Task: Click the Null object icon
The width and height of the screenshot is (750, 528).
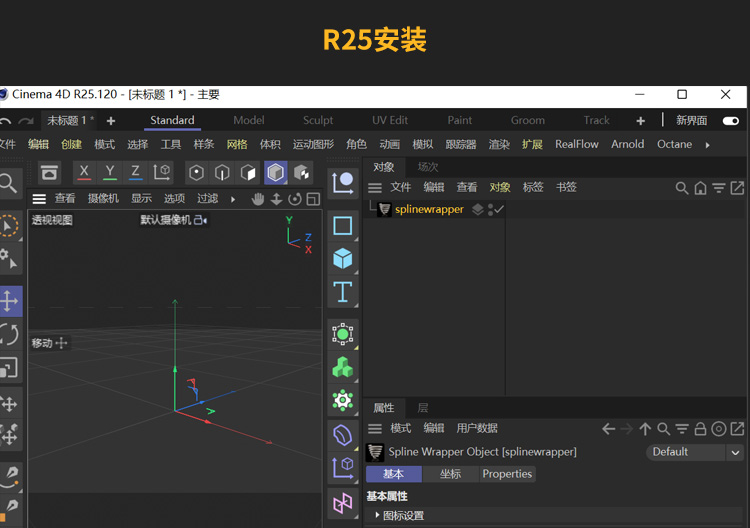Action: point(343,183)
